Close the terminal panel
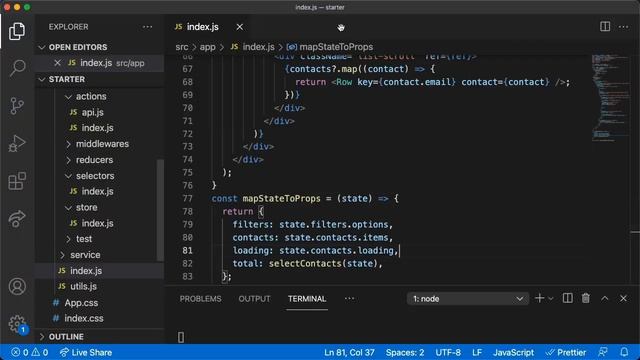Image resolution: width=640 pixels, height=360 pixels. (623, 299)
